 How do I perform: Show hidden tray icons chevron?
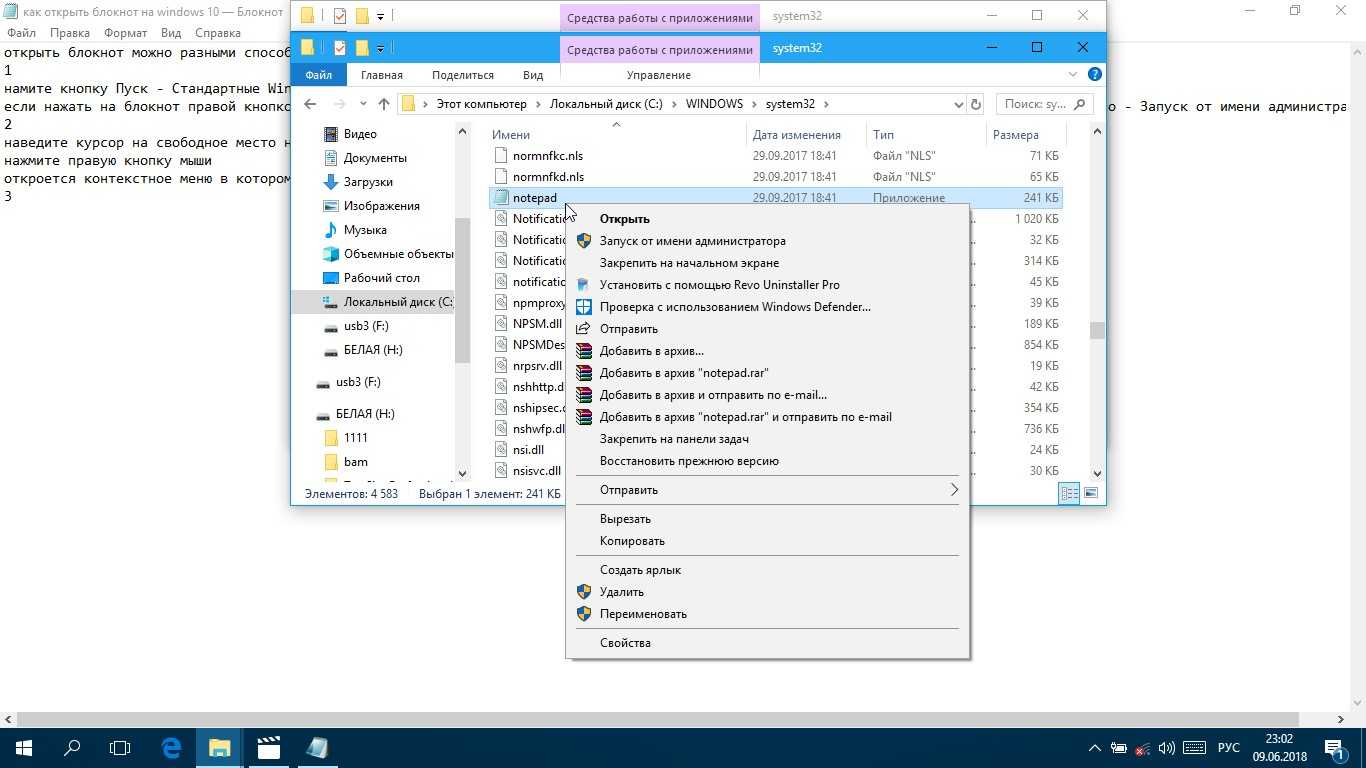tap(1095, 748)
